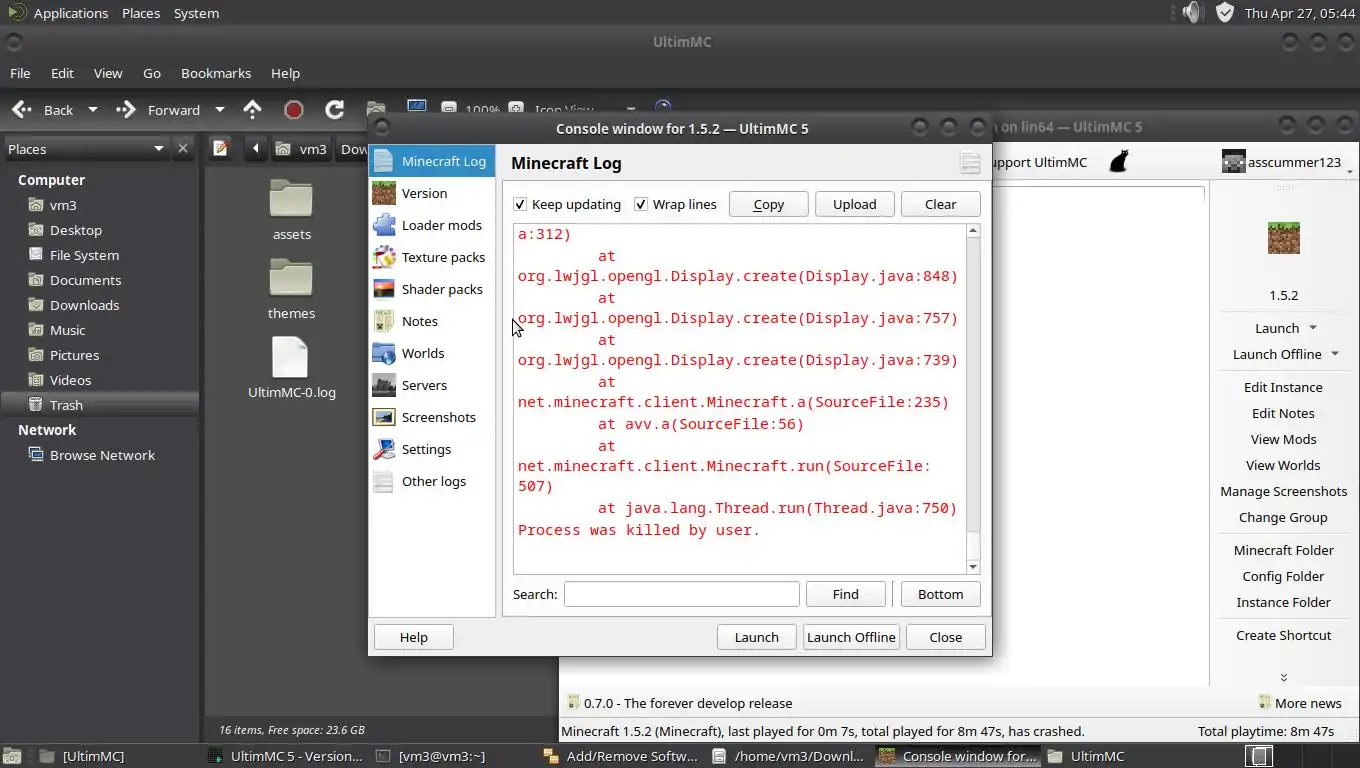Open the Go menu
This screenshot has width=1360, height=768.
coord(152,73)
